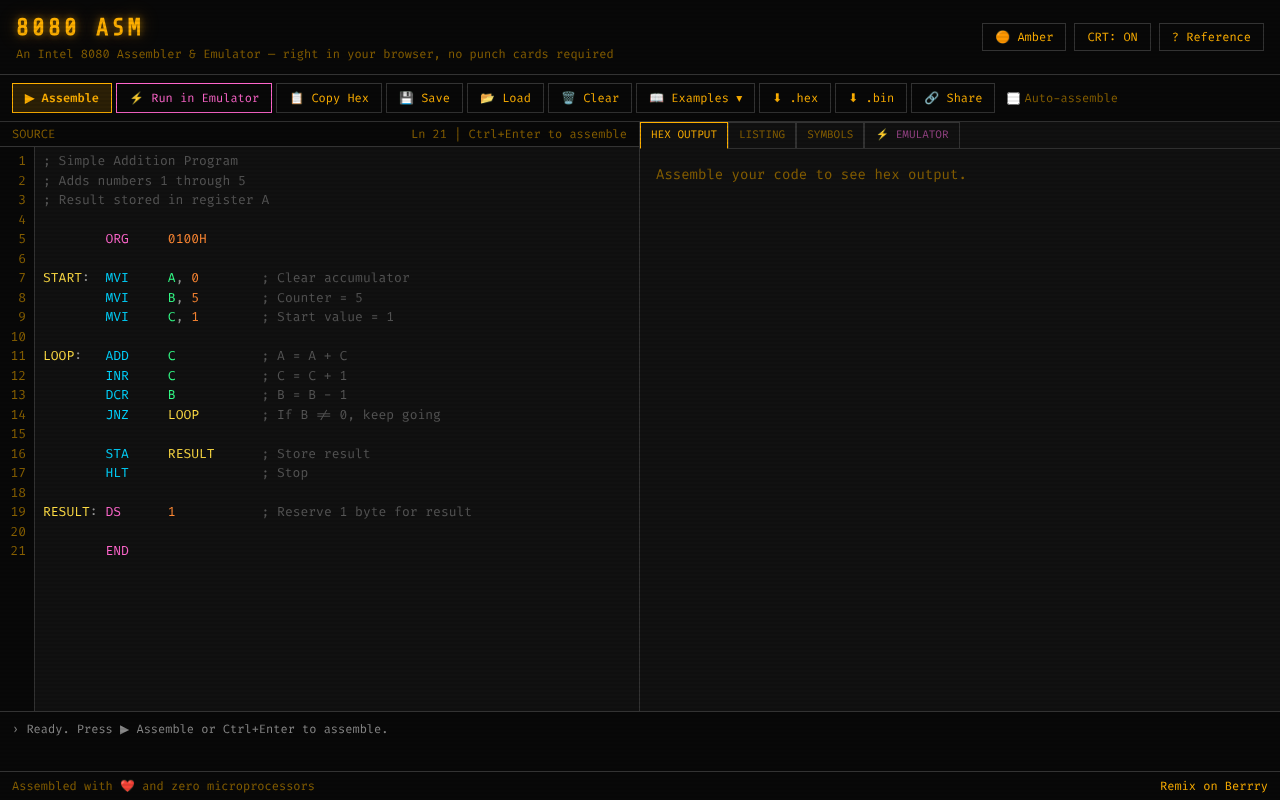The width and height of the screenshot is (1280, 800).
Task: Open the Examples dropdown
Action: click(695, 98)
